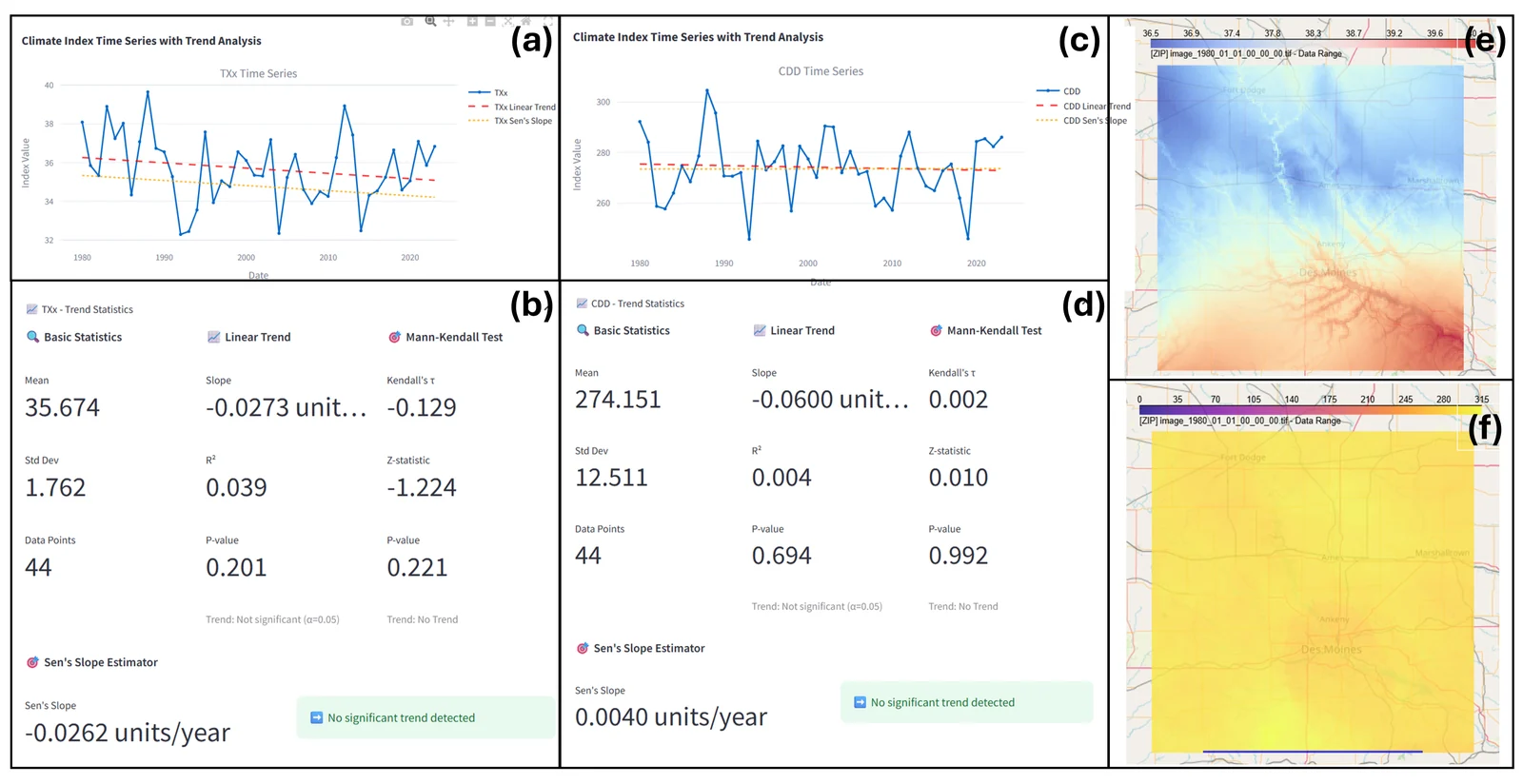This screenshot has height=784, width=1523.
Task: Click the CDD Sen's slope value 0.0040 units/year
Action: [x=671, y=717]
